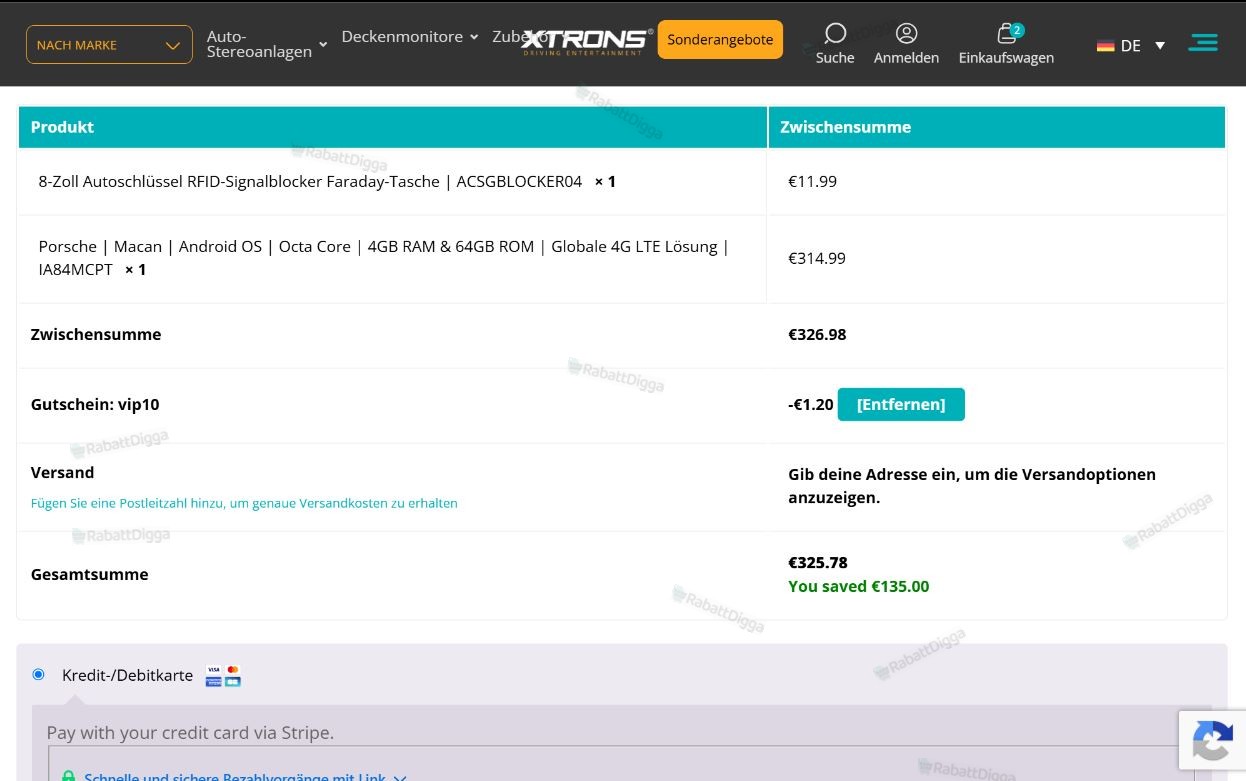Image resolution: width=1246 pixels, height=781 pixels.
Task: Click the Einkaufswagen label
Action: click(x=1006, y=58)
